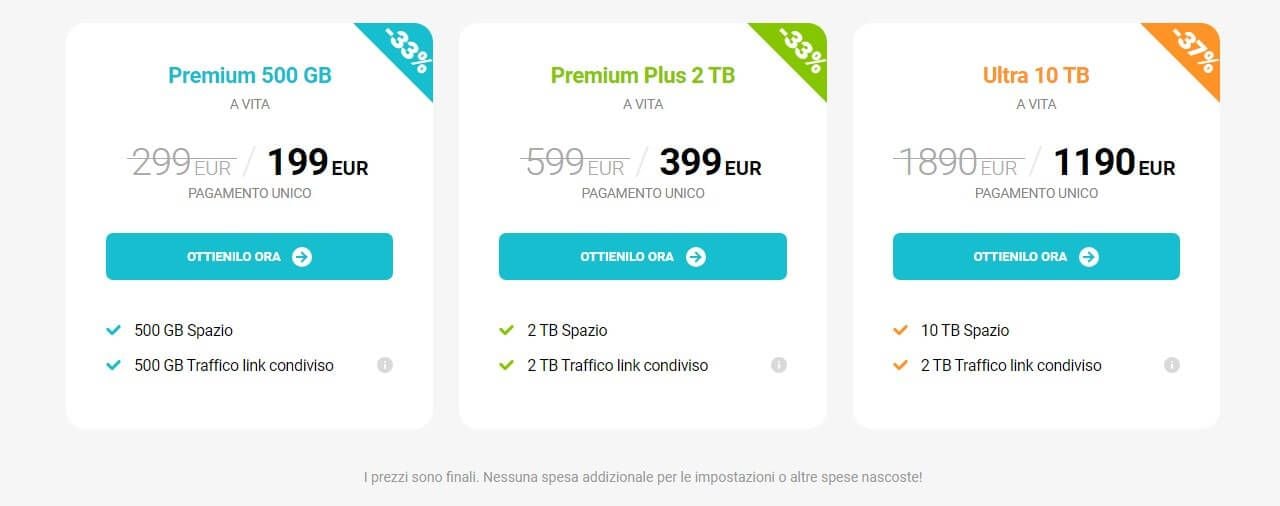The height and width of the screenshot is (506, 1280).
Task: Click the Ultra 10 TB plan title
Action: 1036,75
